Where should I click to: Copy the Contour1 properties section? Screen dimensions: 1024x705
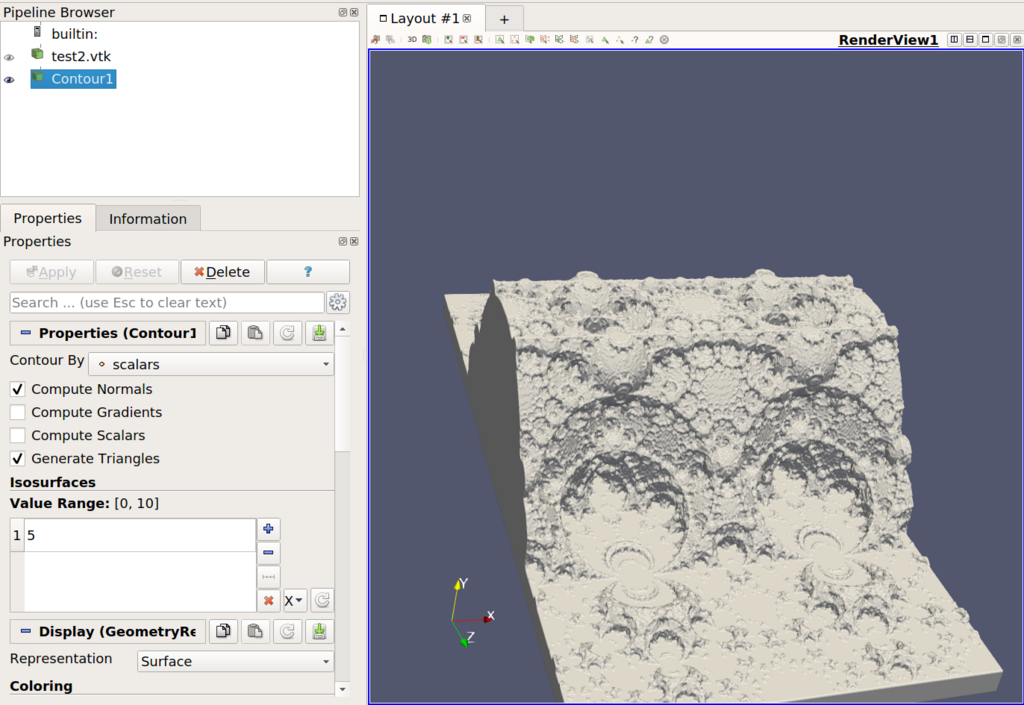pos(223,333)
